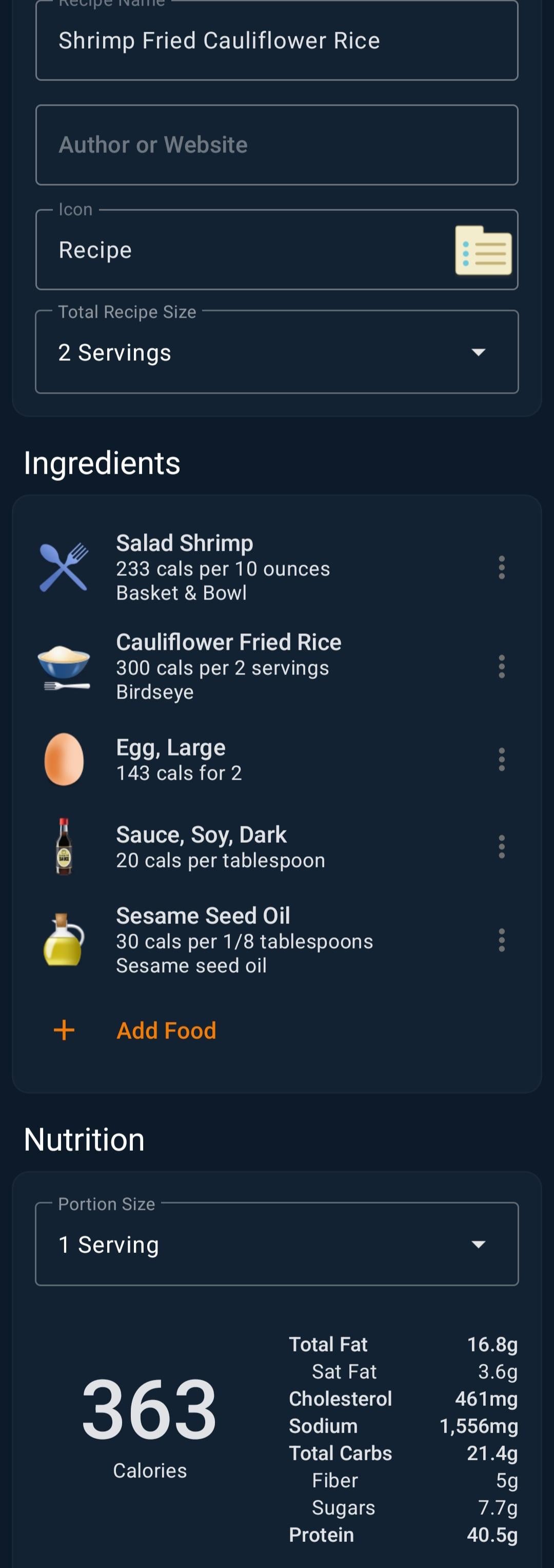The width and height of the screenshot is (554, 1568).
Task: Tap the egg icon
Action: (x=64, y=759)
